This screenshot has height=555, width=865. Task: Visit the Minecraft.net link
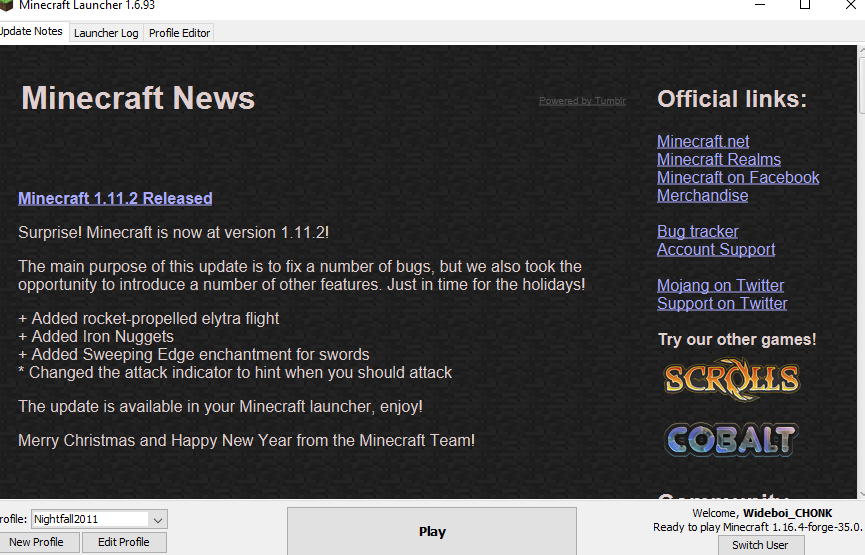click(x=703, y=141)
